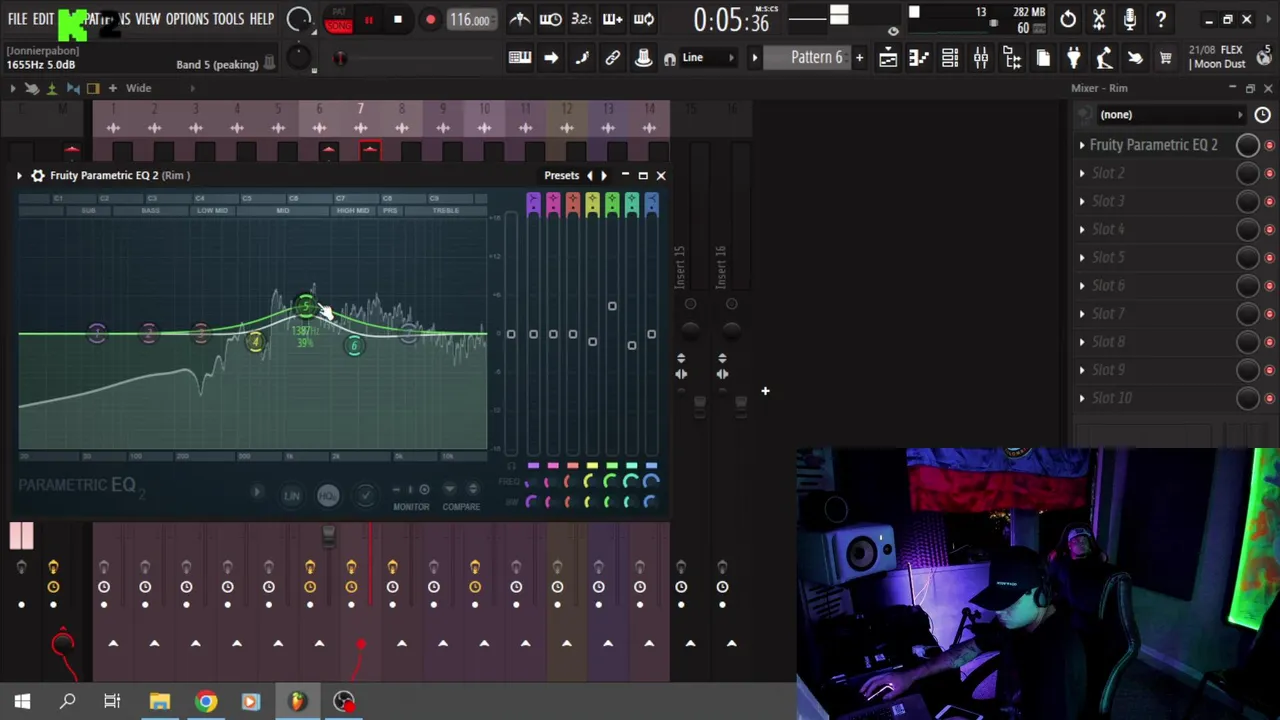Open the Channel rack icon
Screen dimensions: 1280x720
950,58
